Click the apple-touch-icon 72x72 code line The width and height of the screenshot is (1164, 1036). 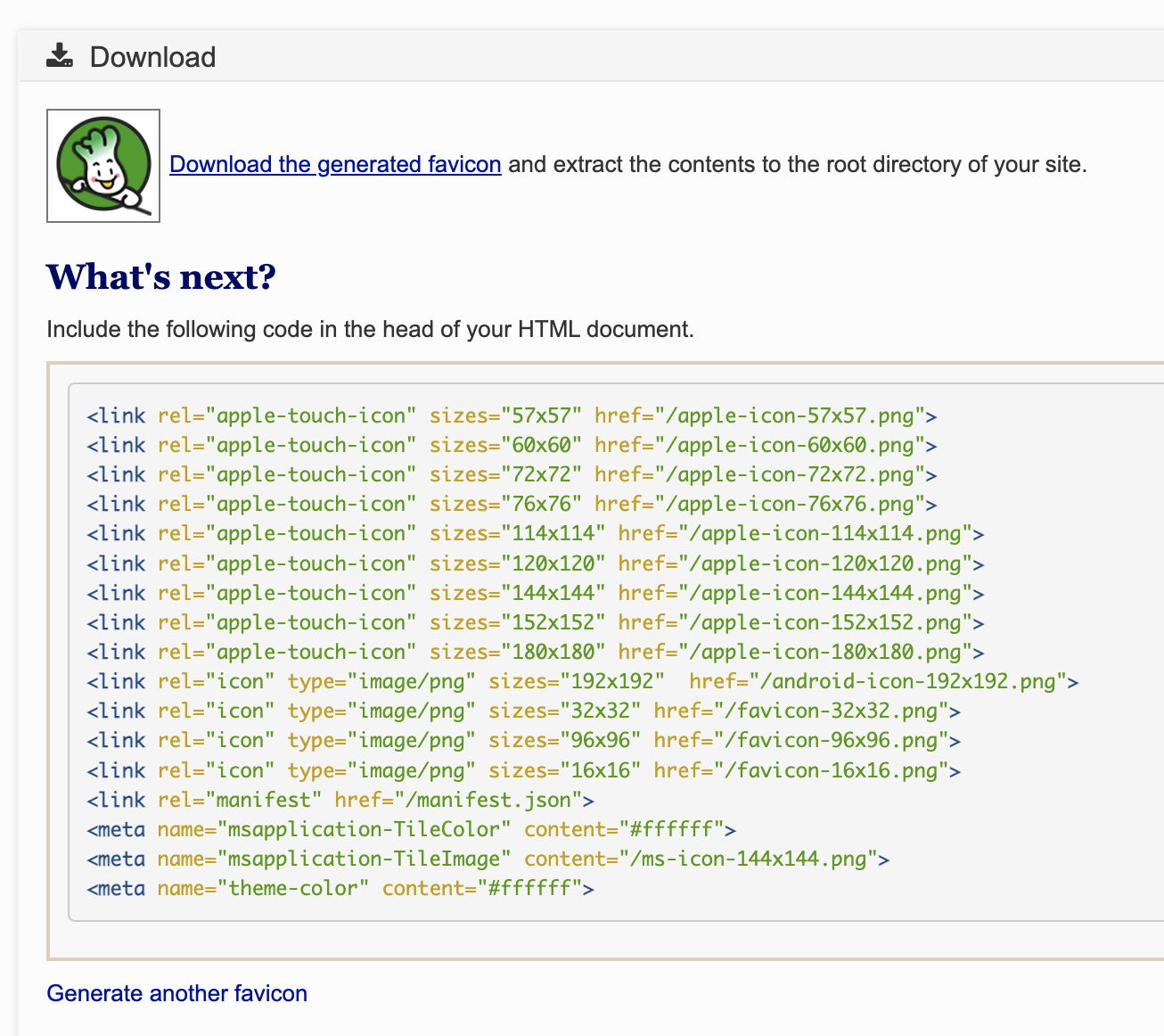(x=512, y=474)
